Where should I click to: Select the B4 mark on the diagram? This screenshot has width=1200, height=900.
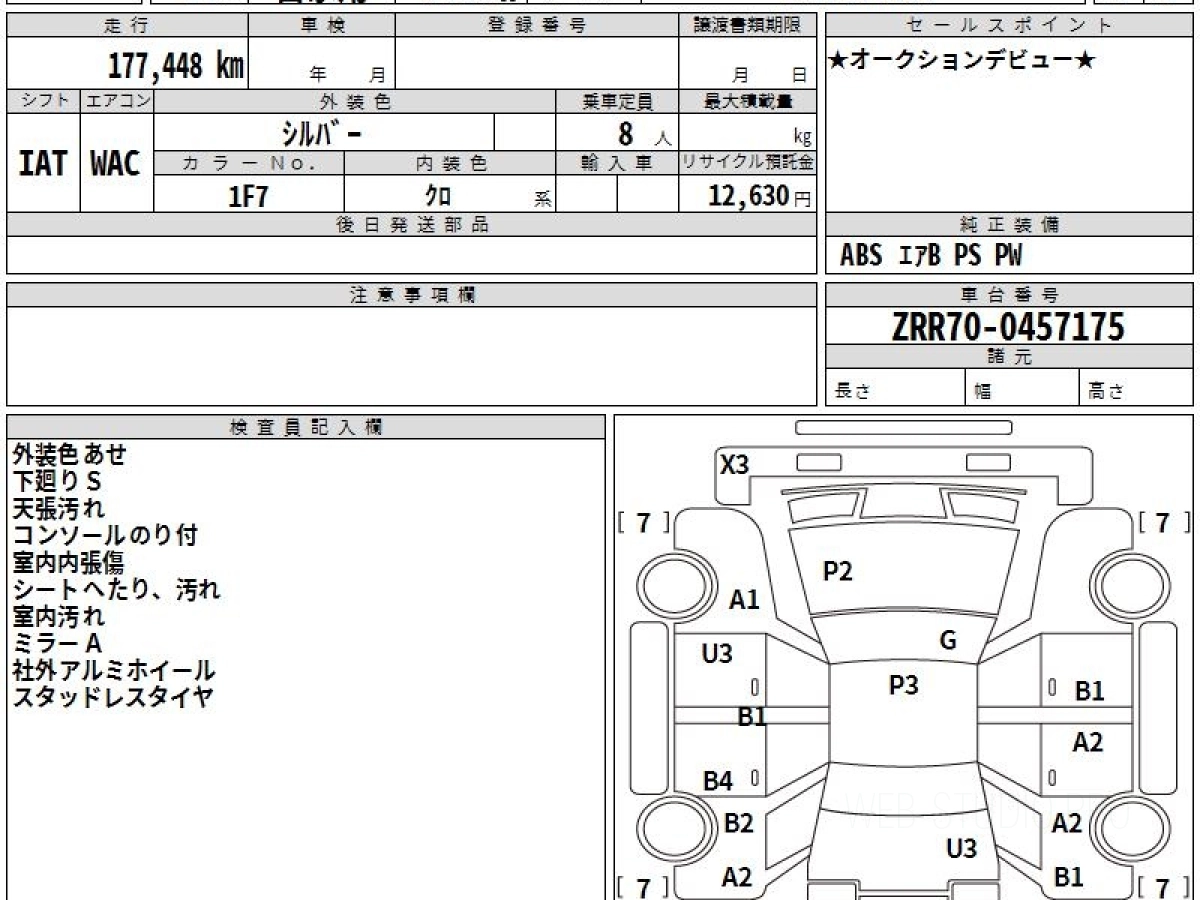pyautogui.click(x=717, y=782)
